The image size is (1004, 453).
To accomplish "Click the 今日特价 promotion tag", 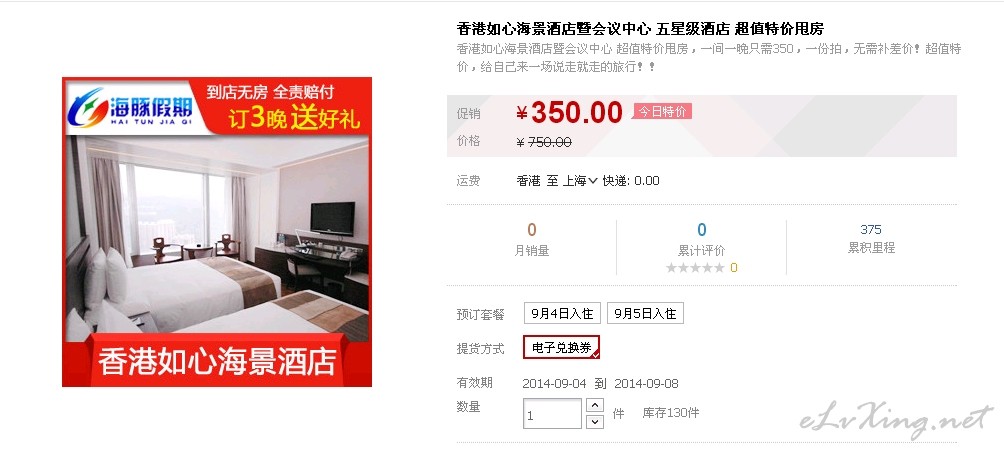I will 662,111.
